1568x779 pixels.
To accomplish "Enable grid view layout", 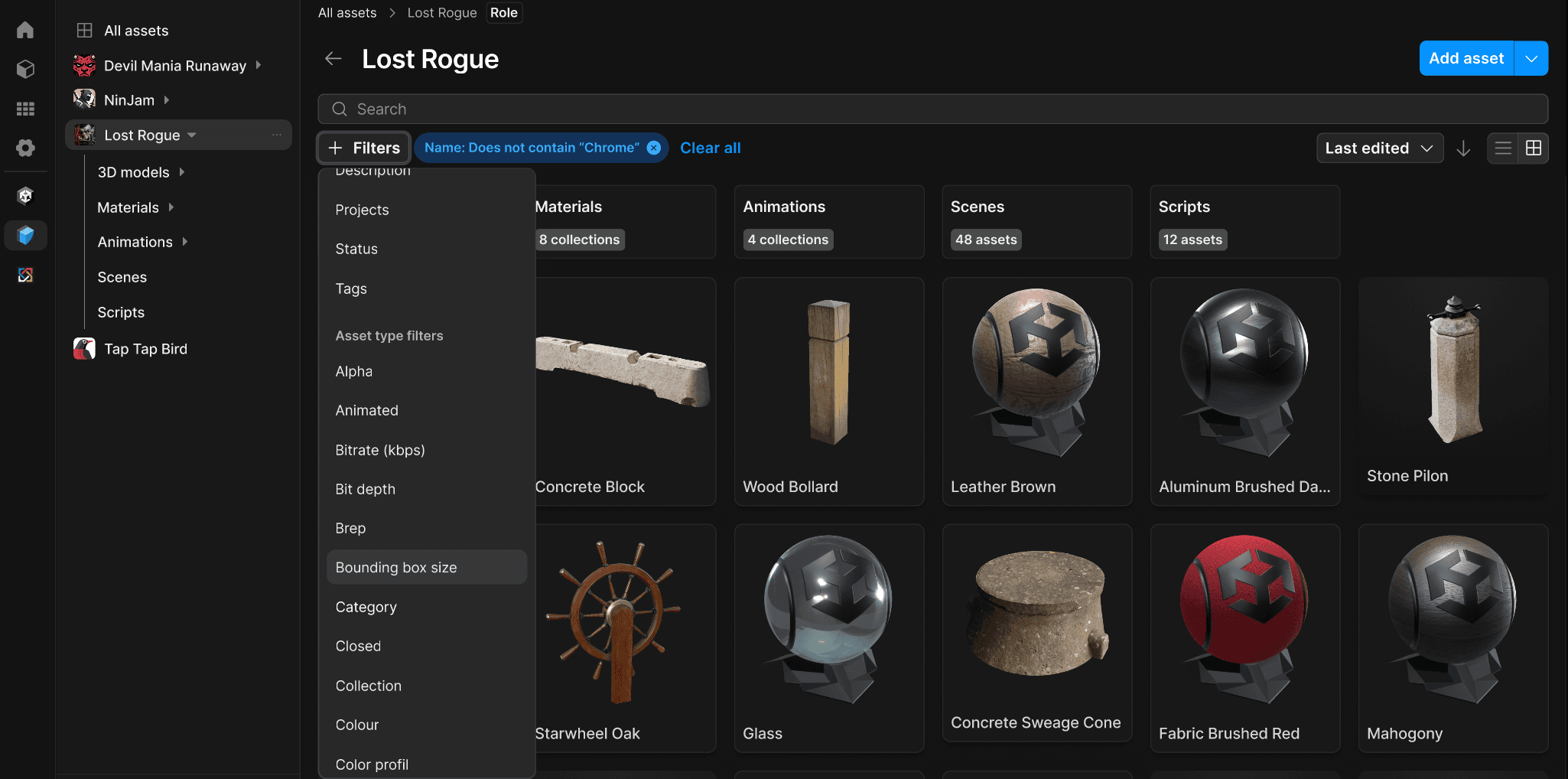I will tap(1534, 148).
